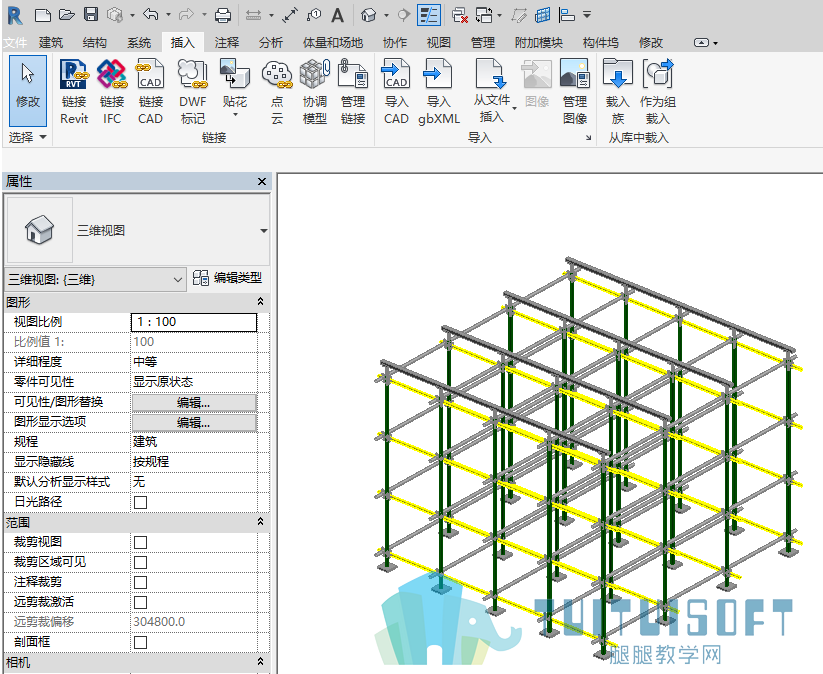Click 编辑... for 可见性/图形替换
Viewport: 823px width, 674px height.
194,403
